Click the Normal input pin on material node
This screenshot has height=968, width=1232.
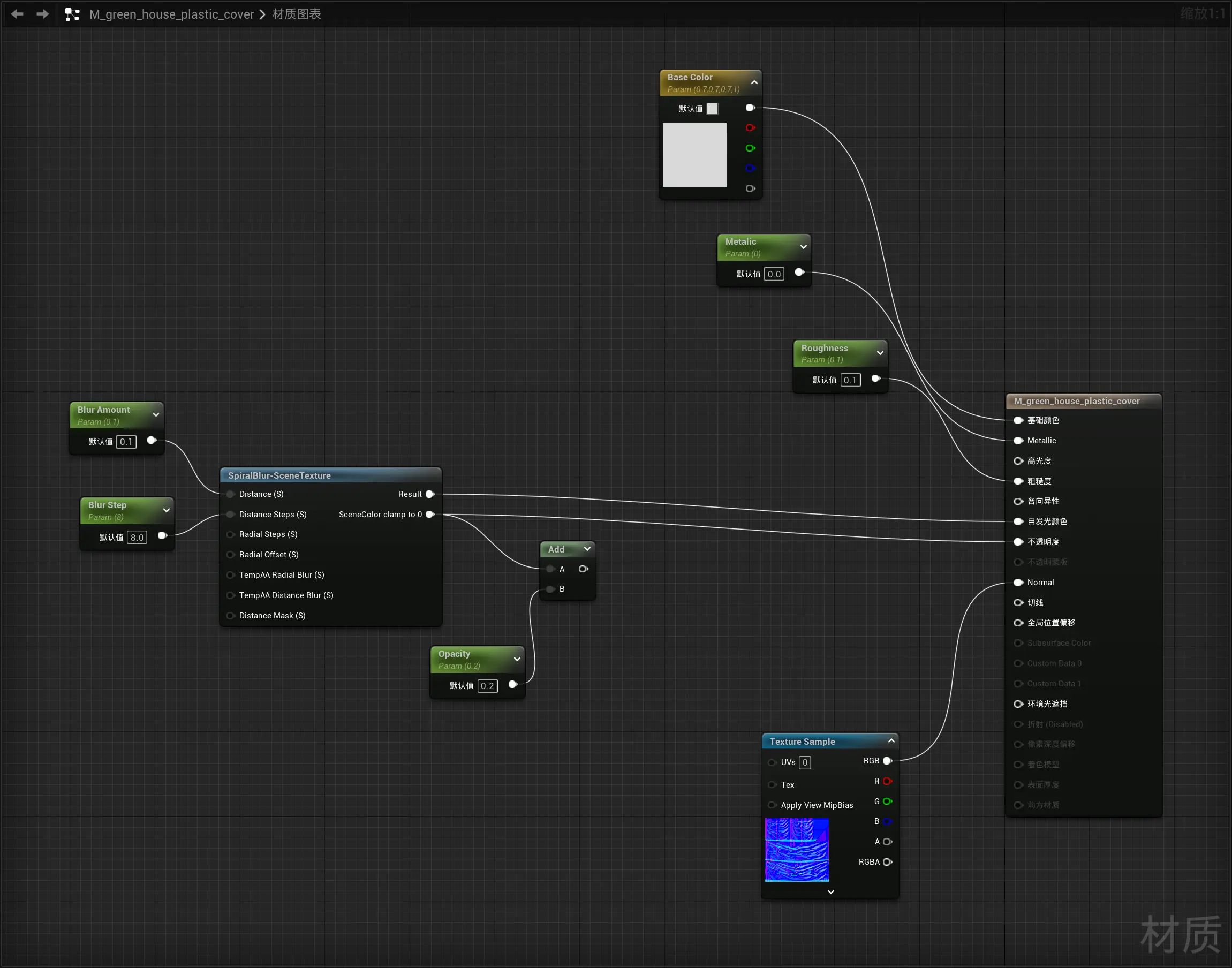[1018, 583]
